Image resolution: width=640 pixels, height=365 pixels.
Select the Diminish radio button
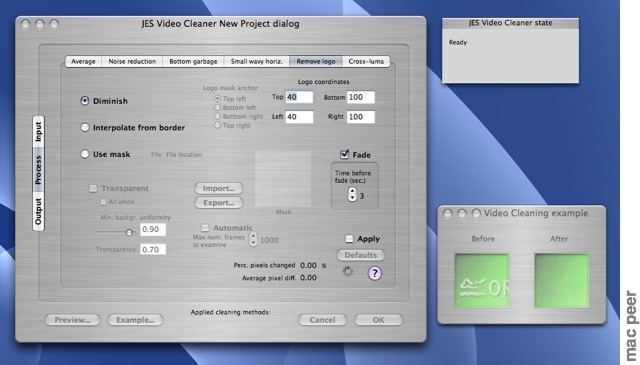(x=84, y=101)
